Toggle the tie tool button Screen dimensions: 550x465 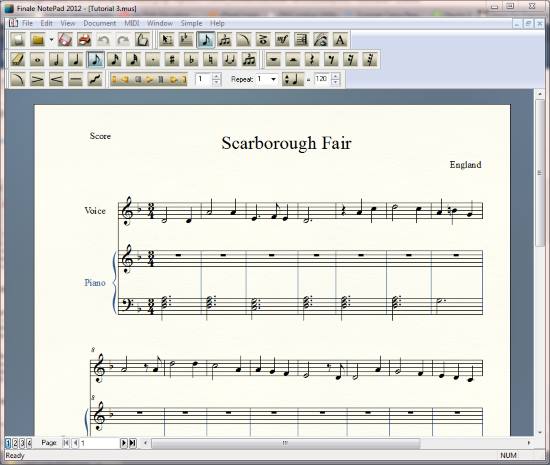point(230,60)
